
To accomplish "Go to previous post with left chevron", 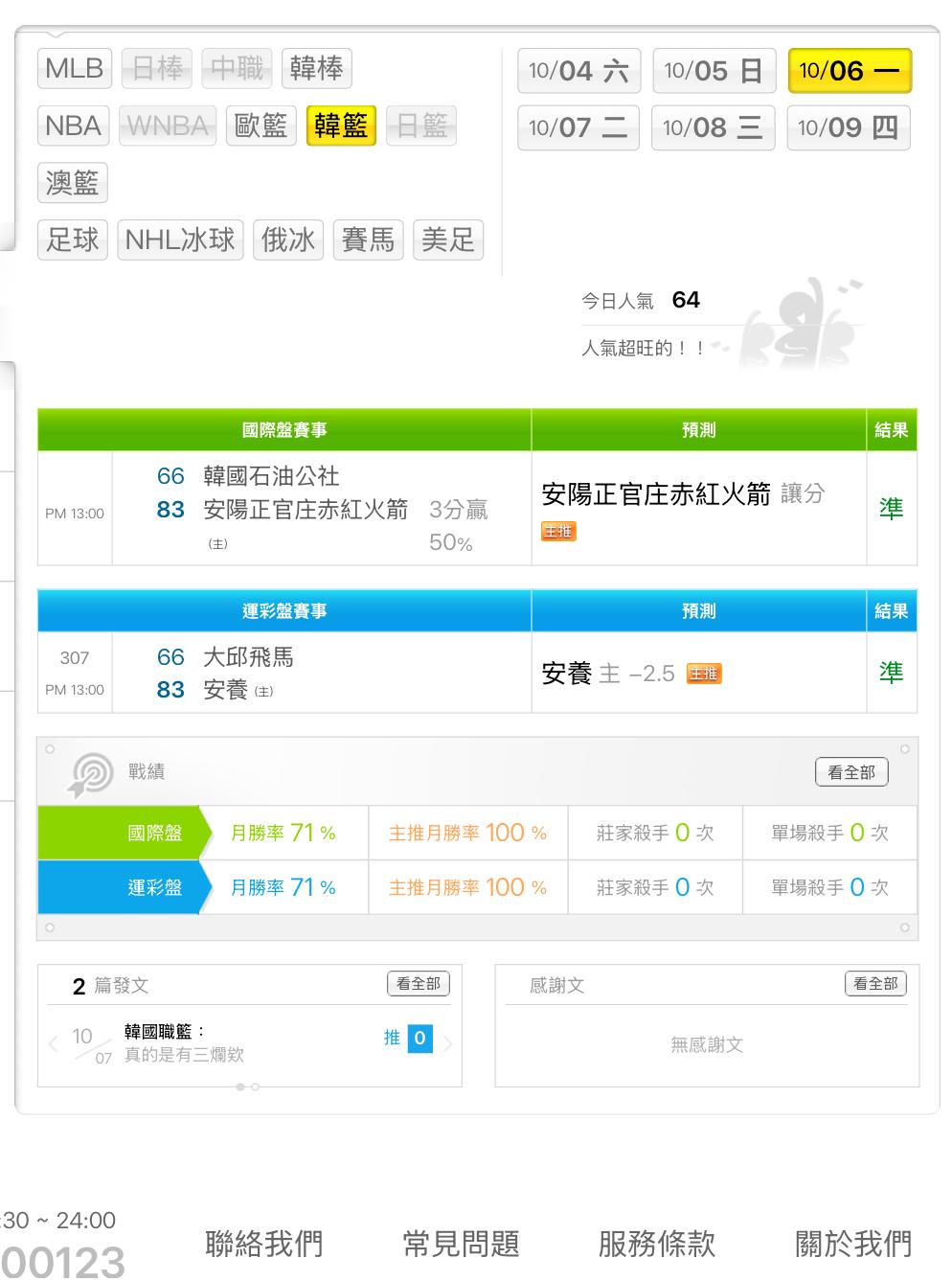I will coord(53,1043).
